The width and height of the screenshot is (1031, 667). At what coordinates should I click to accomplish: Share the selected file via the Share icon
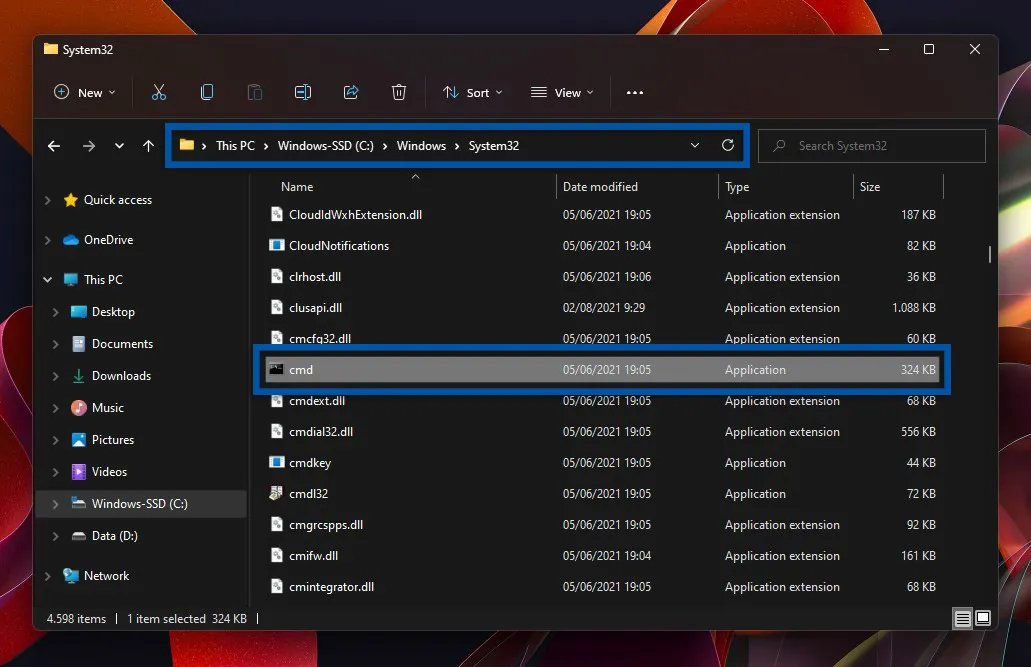click(x=351, y=91)
